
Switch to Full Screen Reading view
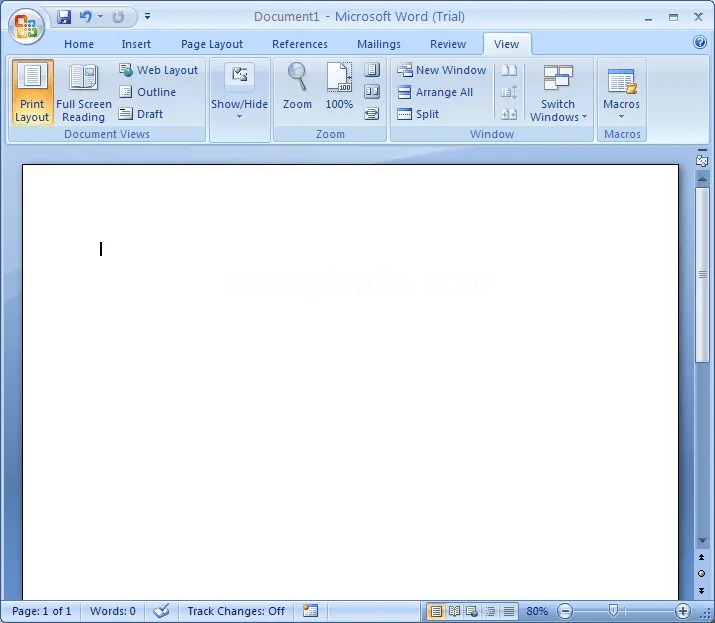tap(84, 93)
